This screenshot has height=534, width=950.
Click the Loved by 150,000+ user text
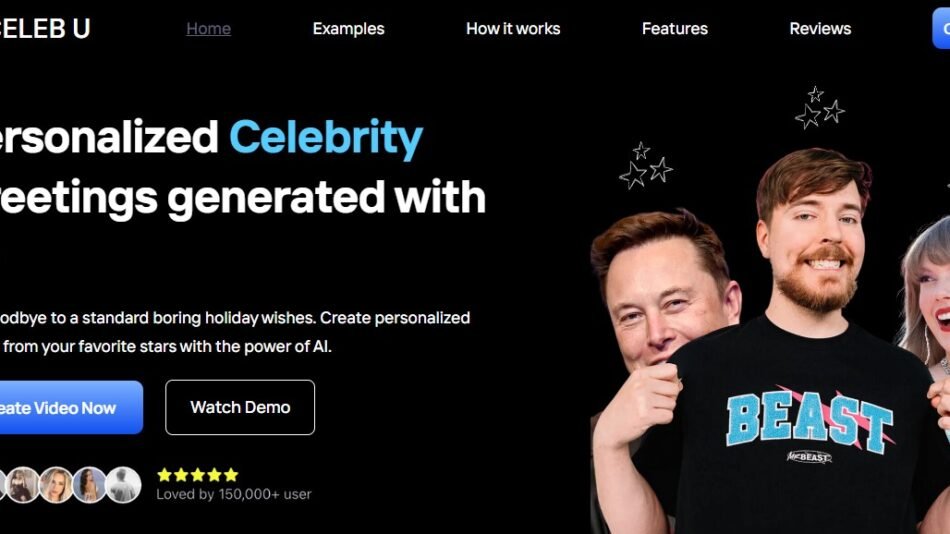[x=234, y=494]
